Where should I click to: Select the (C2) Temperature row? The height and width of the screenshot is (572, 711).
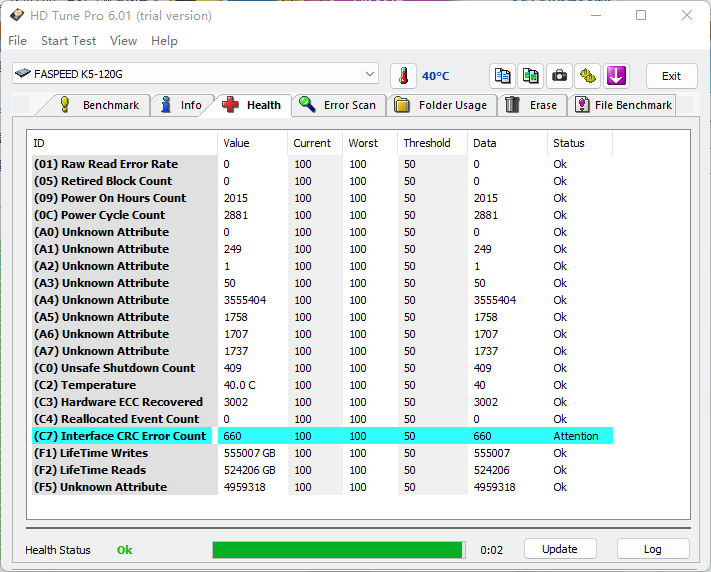(x=322, y=385)
